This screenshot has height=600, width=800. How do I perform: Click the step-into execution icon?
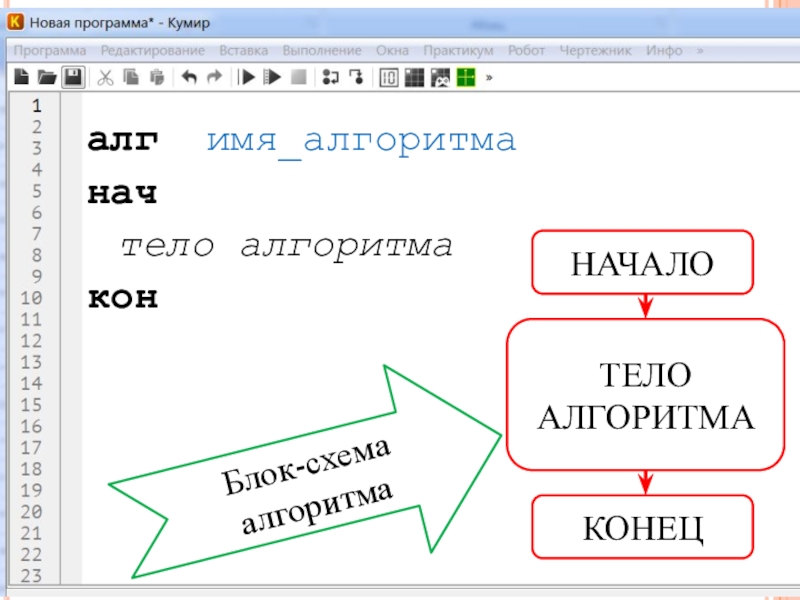[x=356, y=78]
